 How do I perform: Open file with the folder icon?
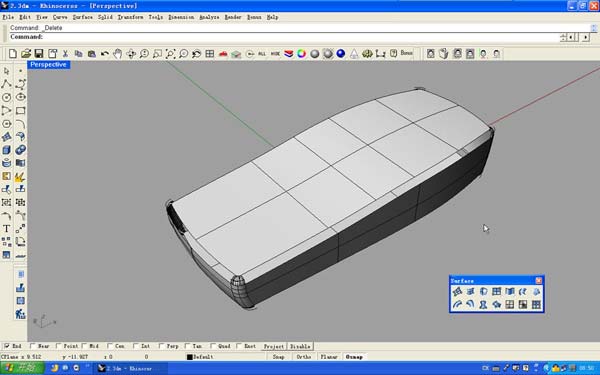[x=26, y=54]
